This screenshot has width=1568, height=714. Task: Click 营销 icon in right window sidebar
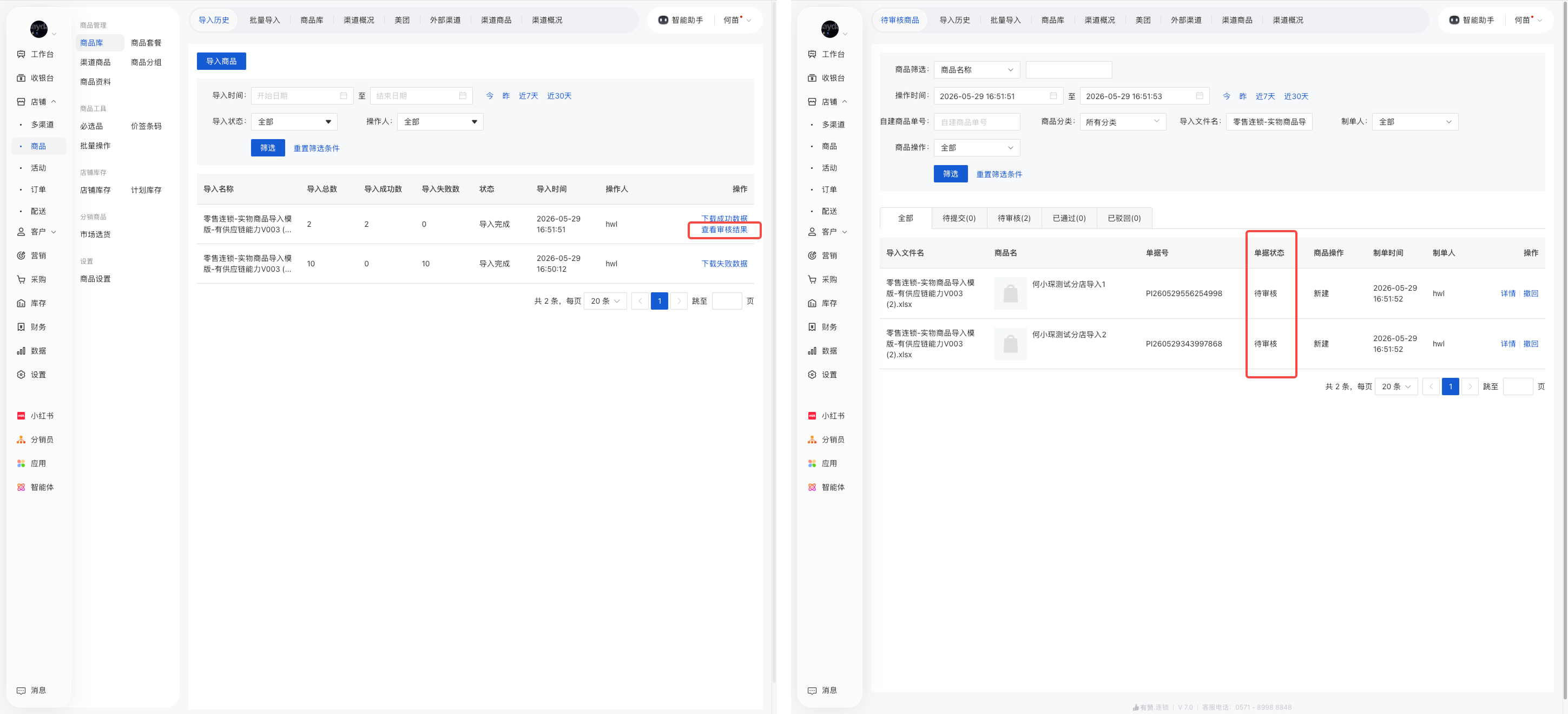click(812, 256)
